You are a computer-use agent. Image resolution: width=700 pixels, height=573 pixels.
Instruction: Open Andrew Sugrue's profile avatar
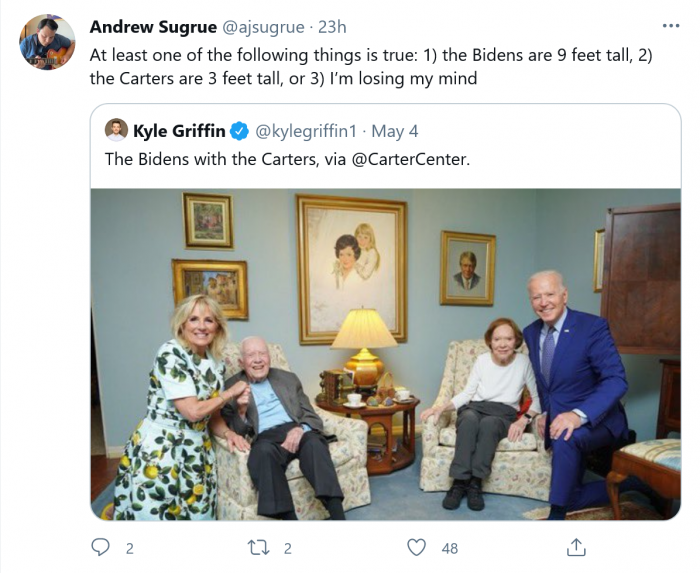pyautogui.click(x=47, y=42)
